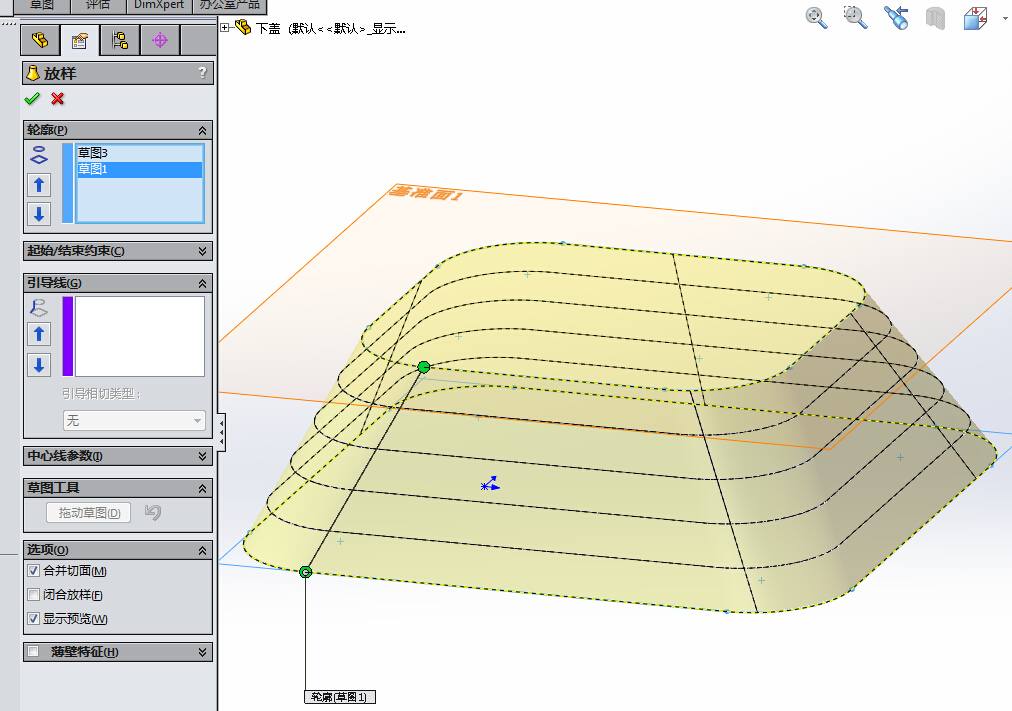Open the view orientation dropdown arrow
The width and height of the screenshot is (1012, 711).
tap(1004, 18)
